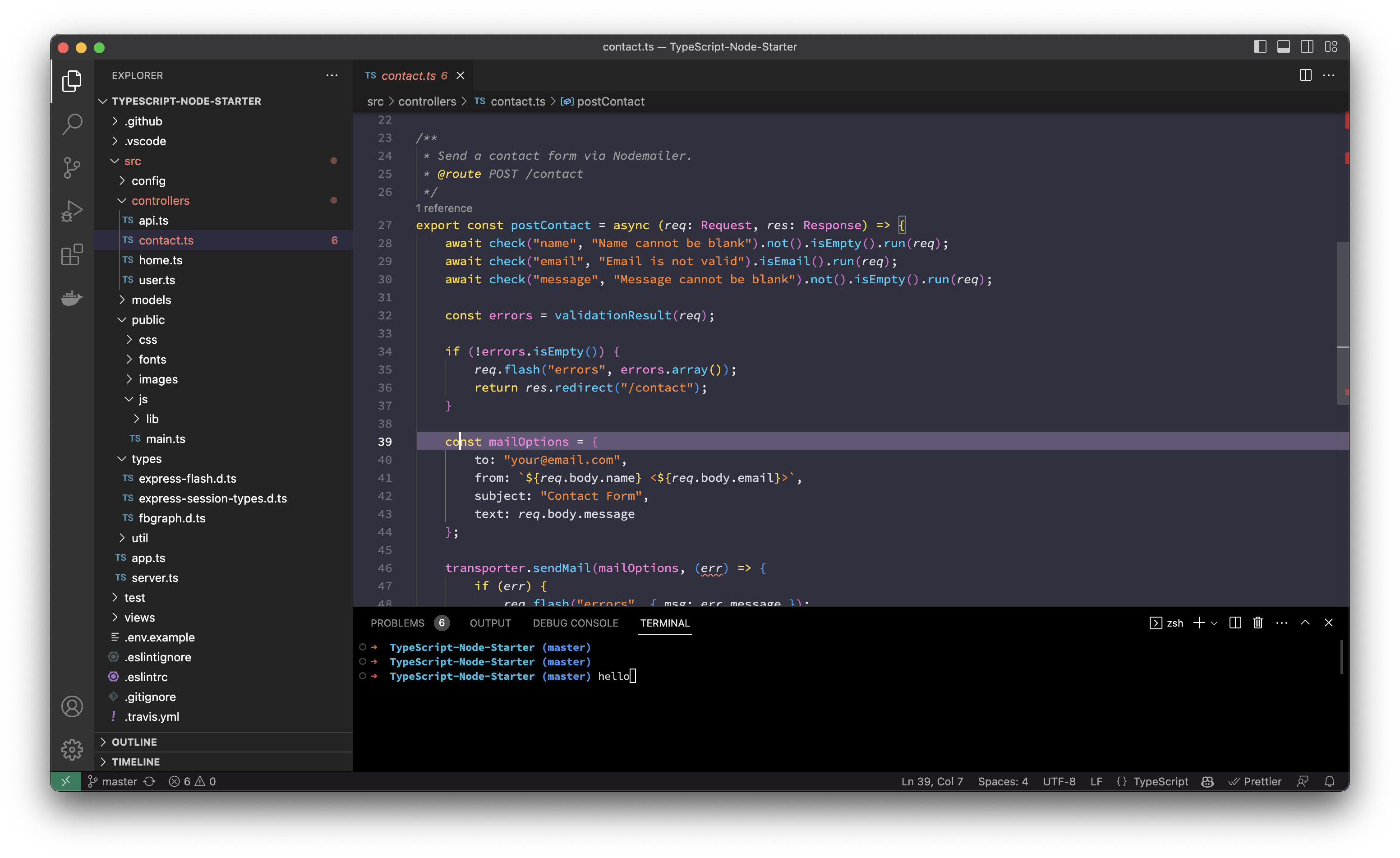The image size is (1400, 858).
Task: Click the postContact breadcrumb symbol
Action: (602, 101)
